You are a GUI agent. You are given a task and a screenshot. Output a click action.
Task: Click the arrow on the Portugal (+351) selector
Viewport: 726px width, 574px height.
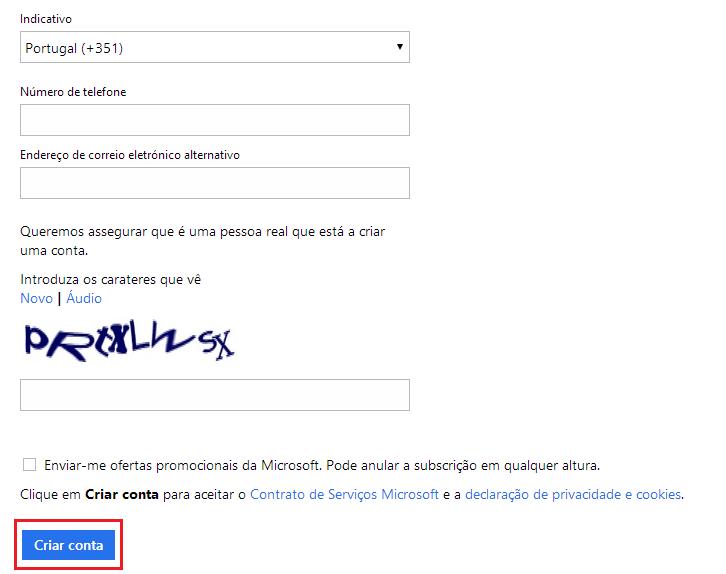399,47
